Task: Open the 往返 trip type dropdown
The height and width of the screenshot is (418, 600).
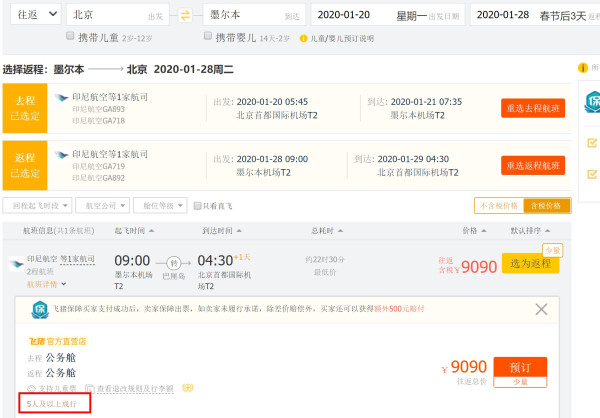Action: (36, 15)
